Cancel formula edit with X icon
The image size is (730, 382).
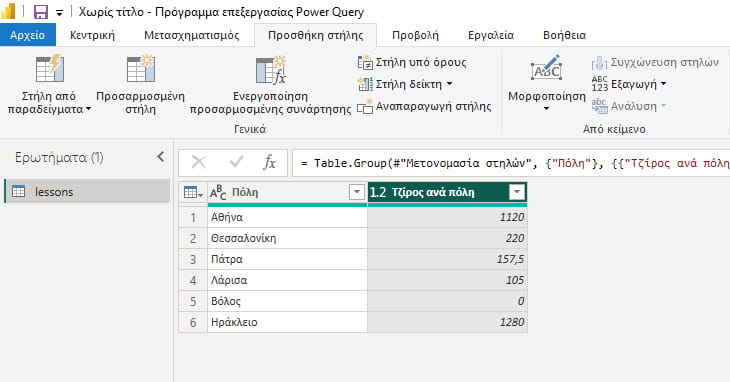(x=199, y=162)
